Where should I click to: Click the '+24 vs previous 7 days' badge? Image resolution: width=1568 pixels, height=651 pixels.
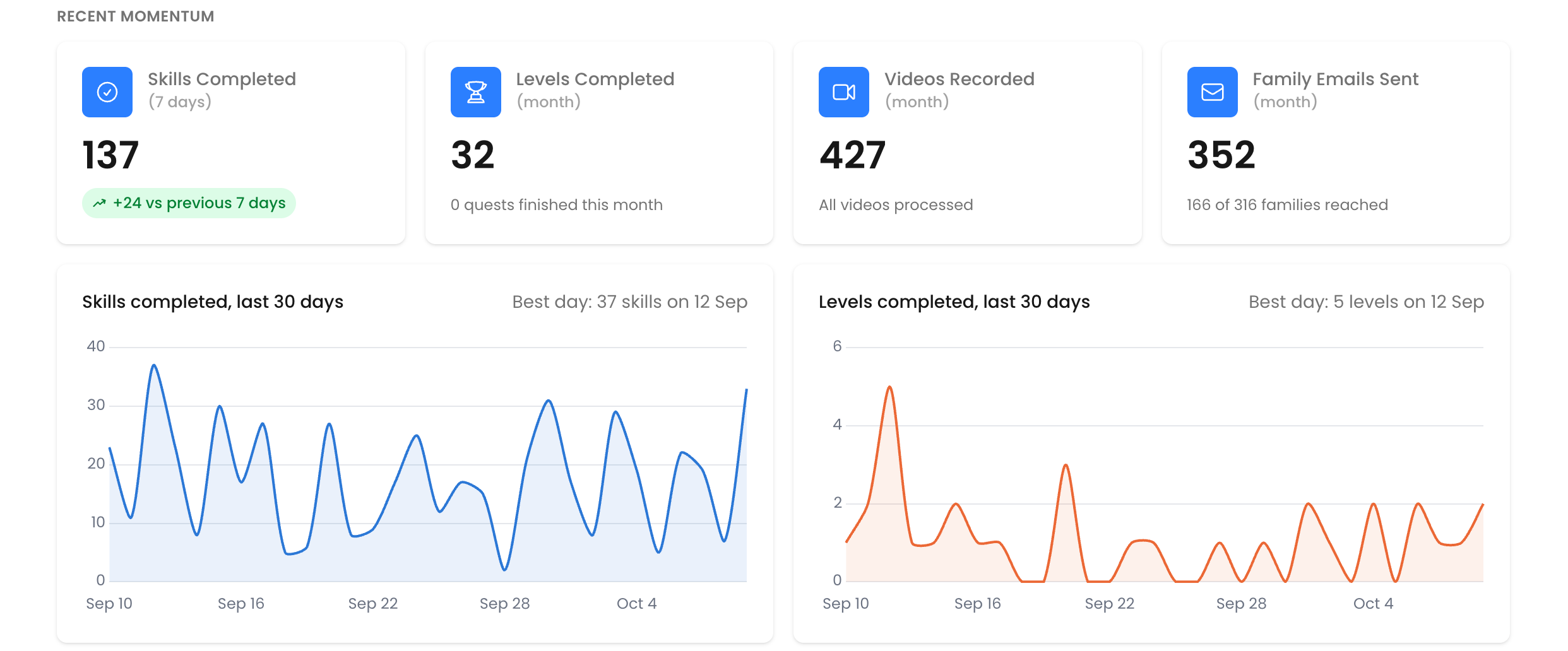tap(189, 203)
